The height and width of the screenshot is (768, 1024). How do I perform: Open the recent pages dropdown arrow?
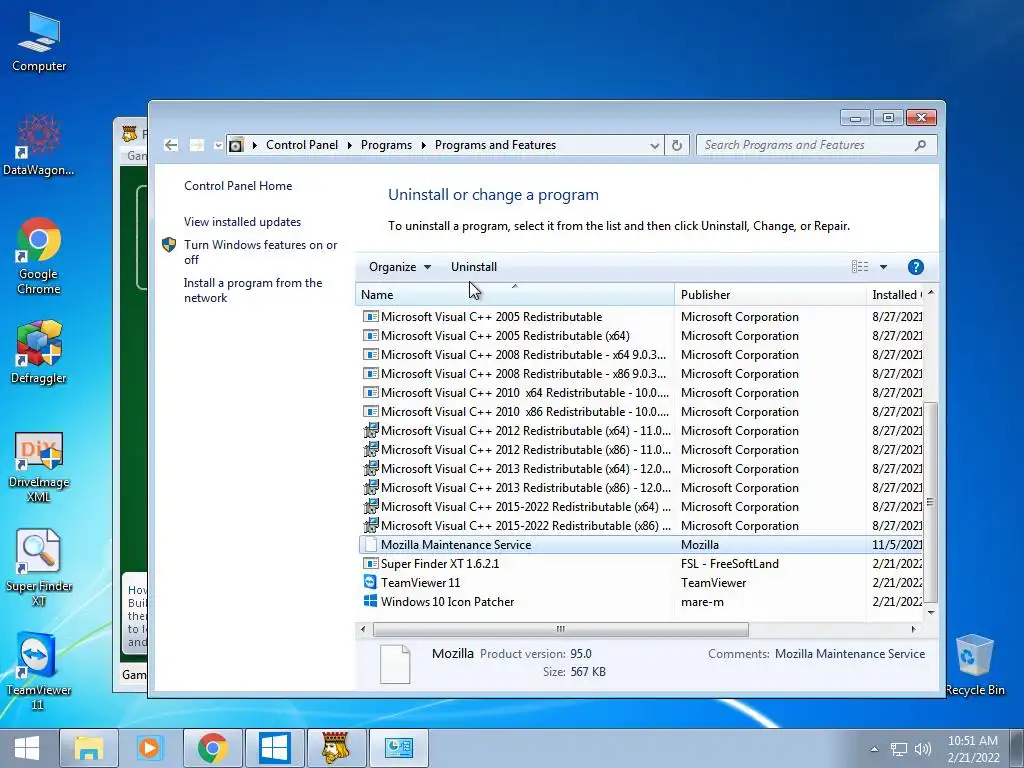point(217,145)
